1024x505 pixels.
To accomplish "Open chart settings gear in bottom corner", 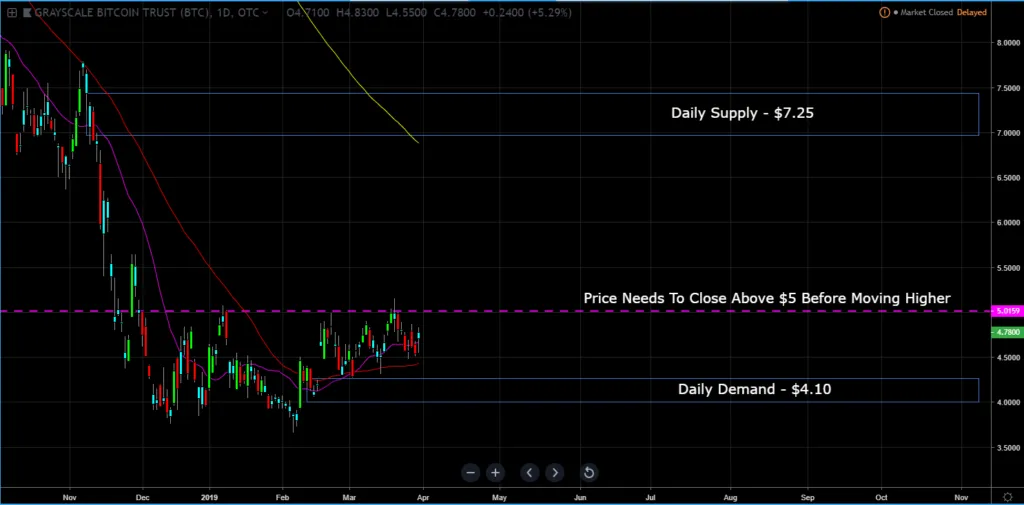I will click(1008, 497).
